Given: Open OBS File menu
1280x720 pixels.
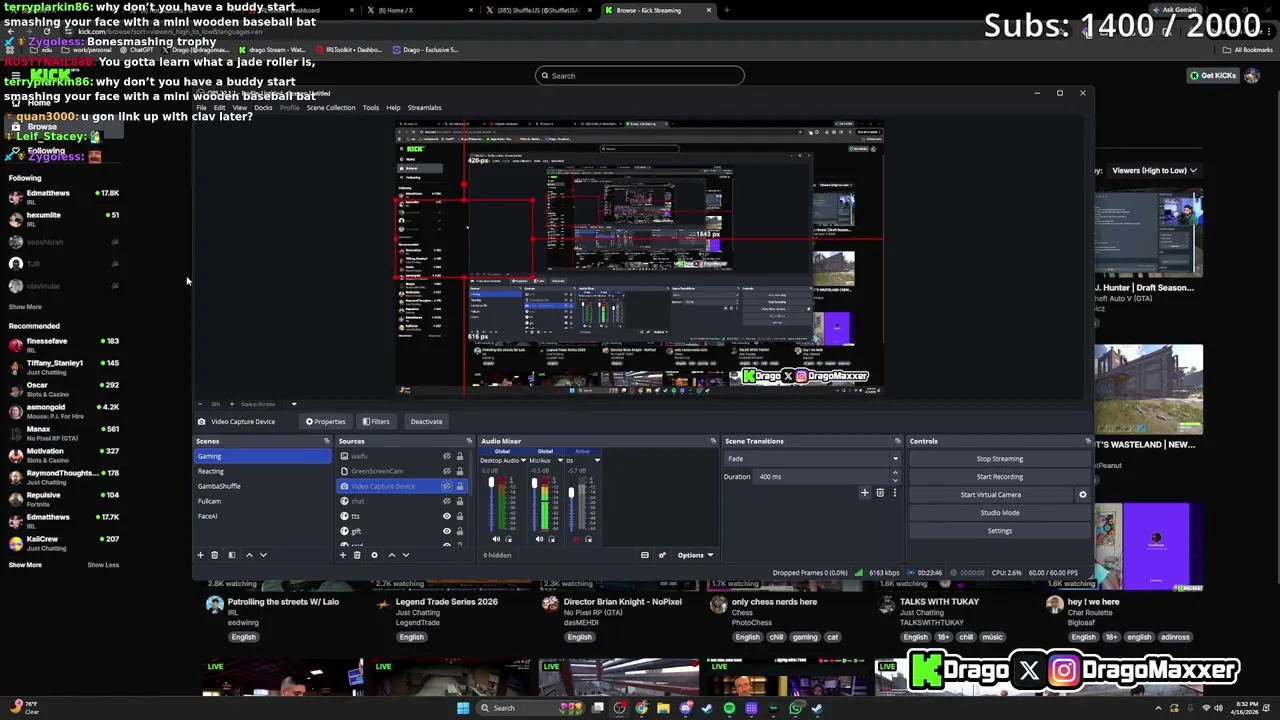Looking at the screenshot, I should (x=201, y=108).
